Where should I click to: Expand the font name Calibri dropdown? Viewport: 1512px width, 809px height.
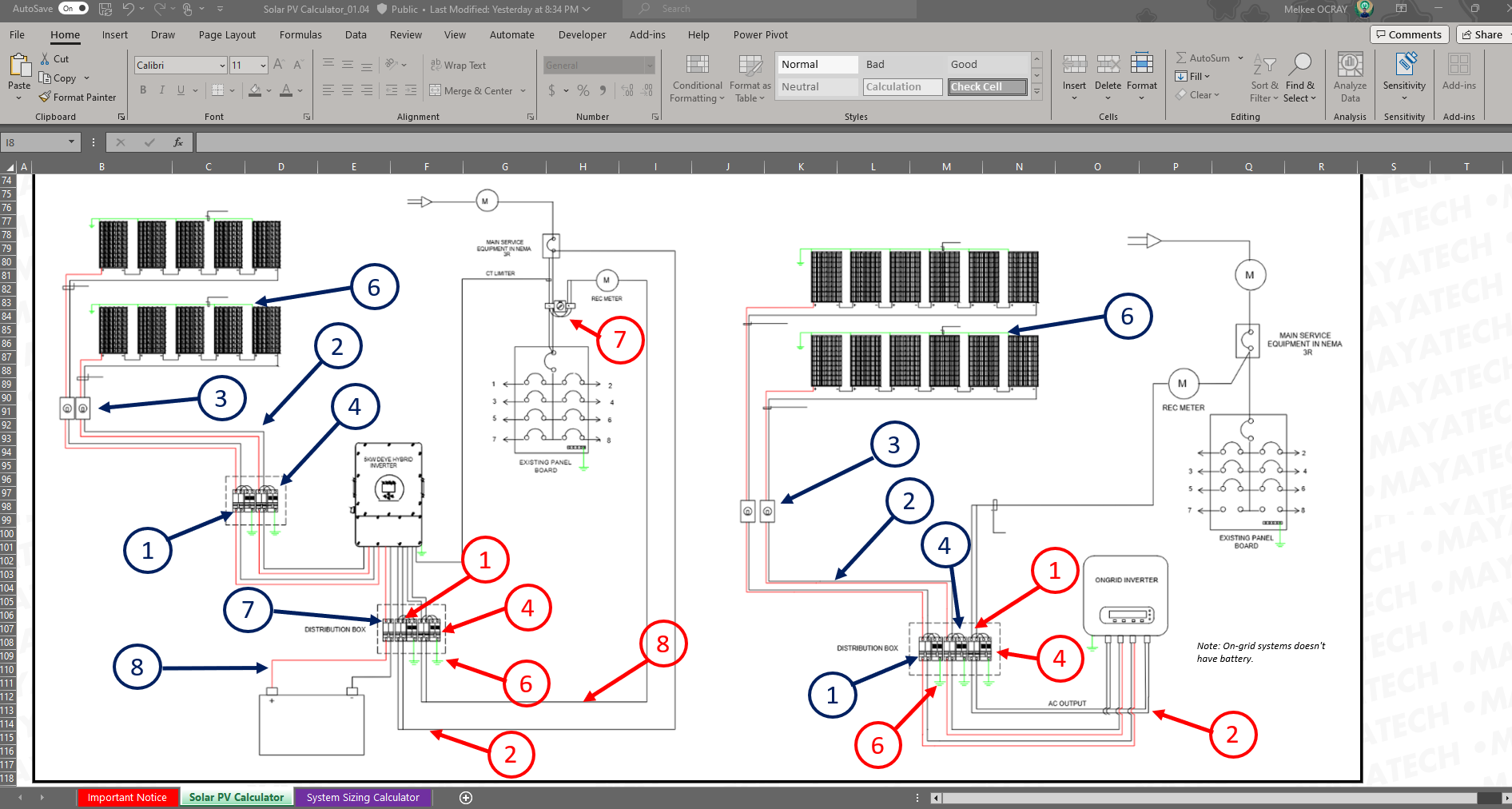coord(222,66)
